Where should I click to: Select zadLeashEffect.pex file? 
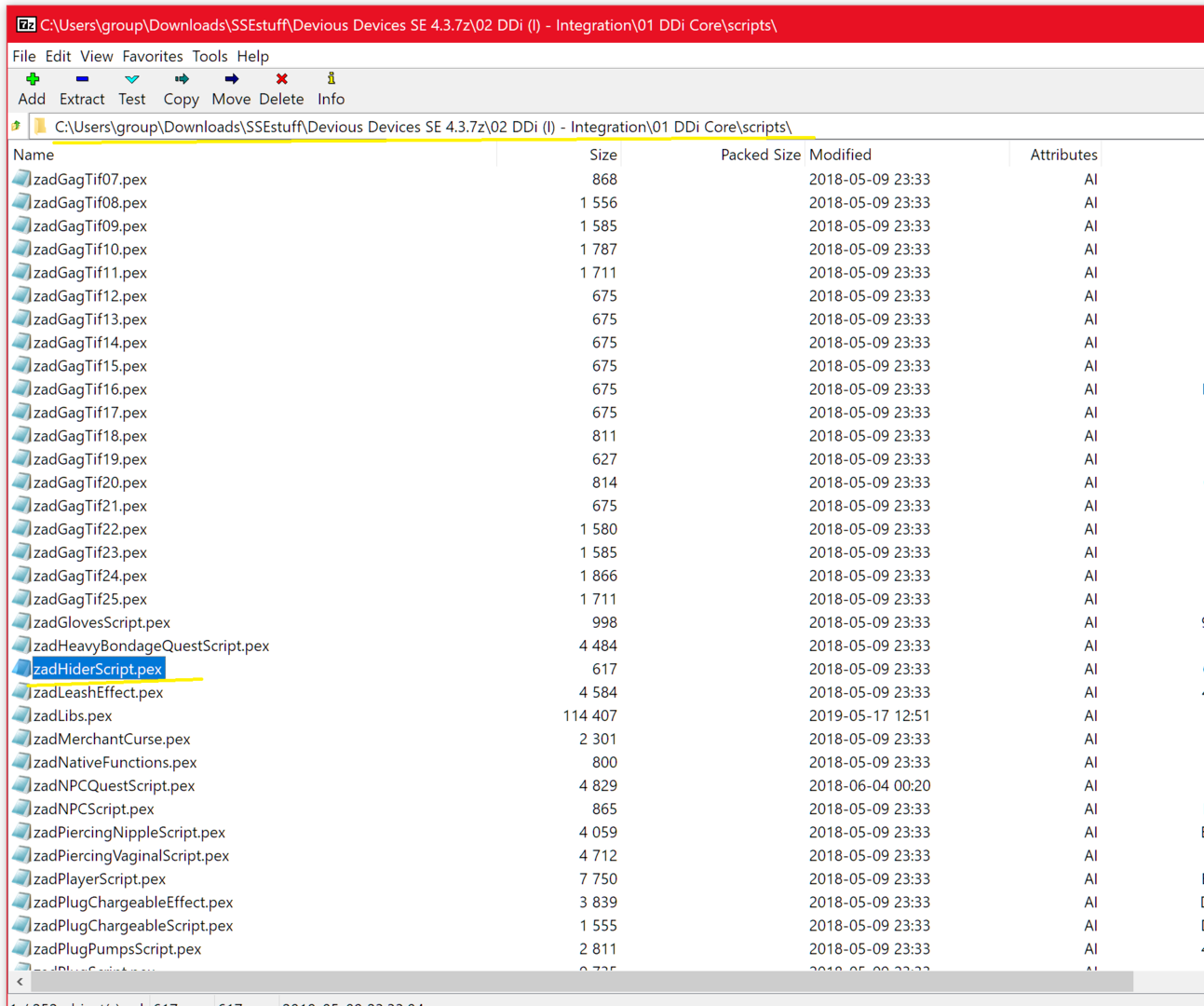point(98,692)
